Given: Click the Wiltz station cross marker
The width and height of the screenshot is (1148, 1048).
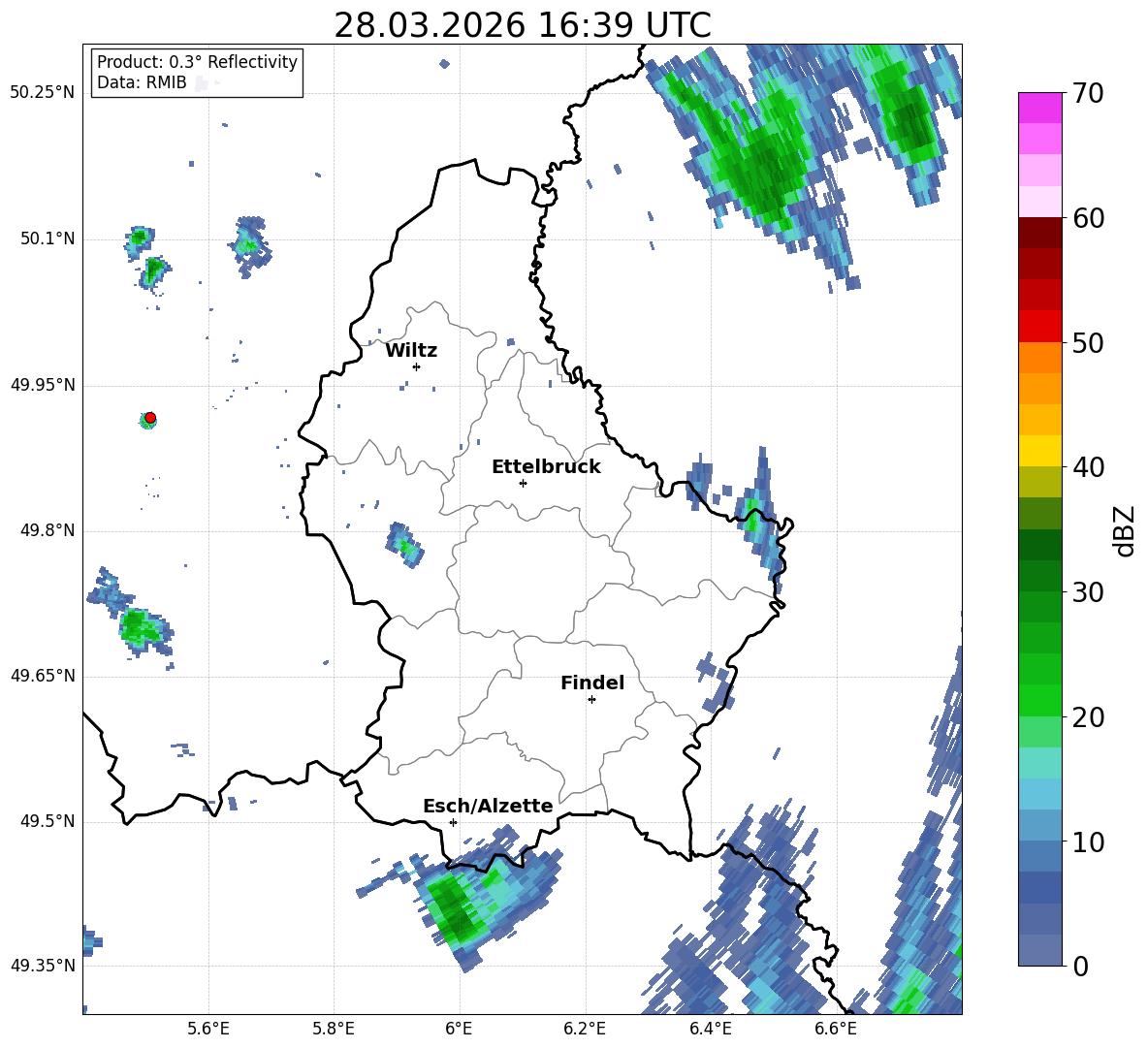Looking at the screenshot, I should coord(417,366).
